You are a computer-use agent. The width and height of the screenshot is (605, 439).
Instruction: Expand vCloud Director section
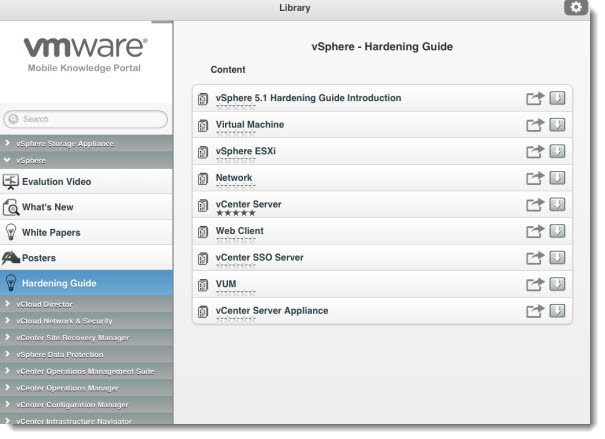[86, 304]
